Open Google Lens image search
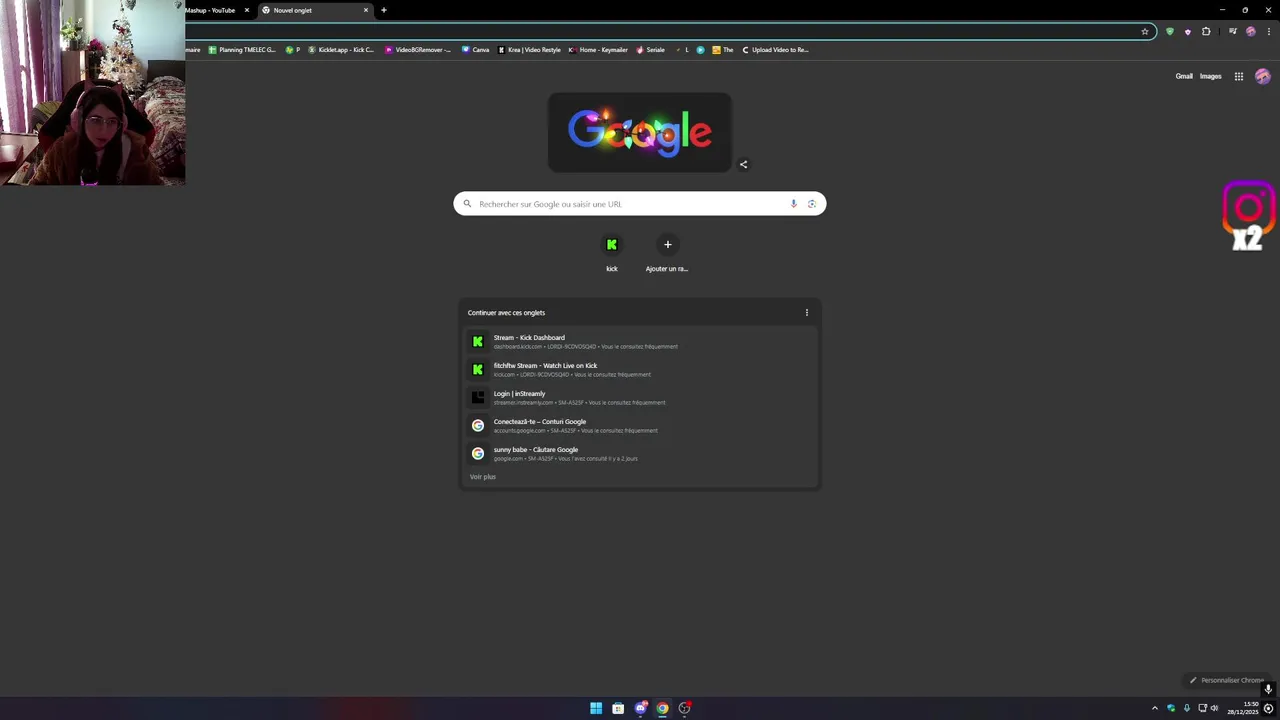Image resolution: width=1280 pixels, height=720 pixels. (812, 204)
